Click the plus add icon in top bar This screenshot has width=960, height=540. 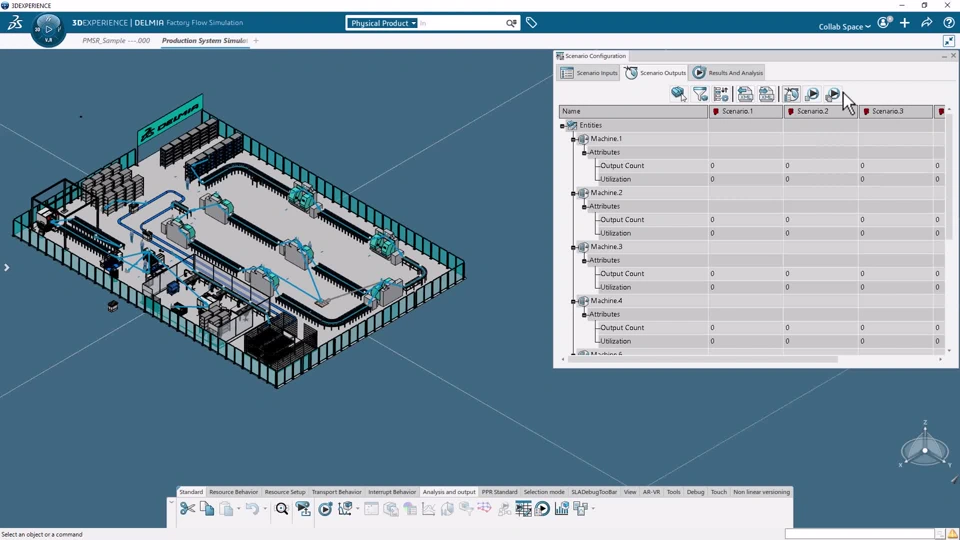coord(905,23)
